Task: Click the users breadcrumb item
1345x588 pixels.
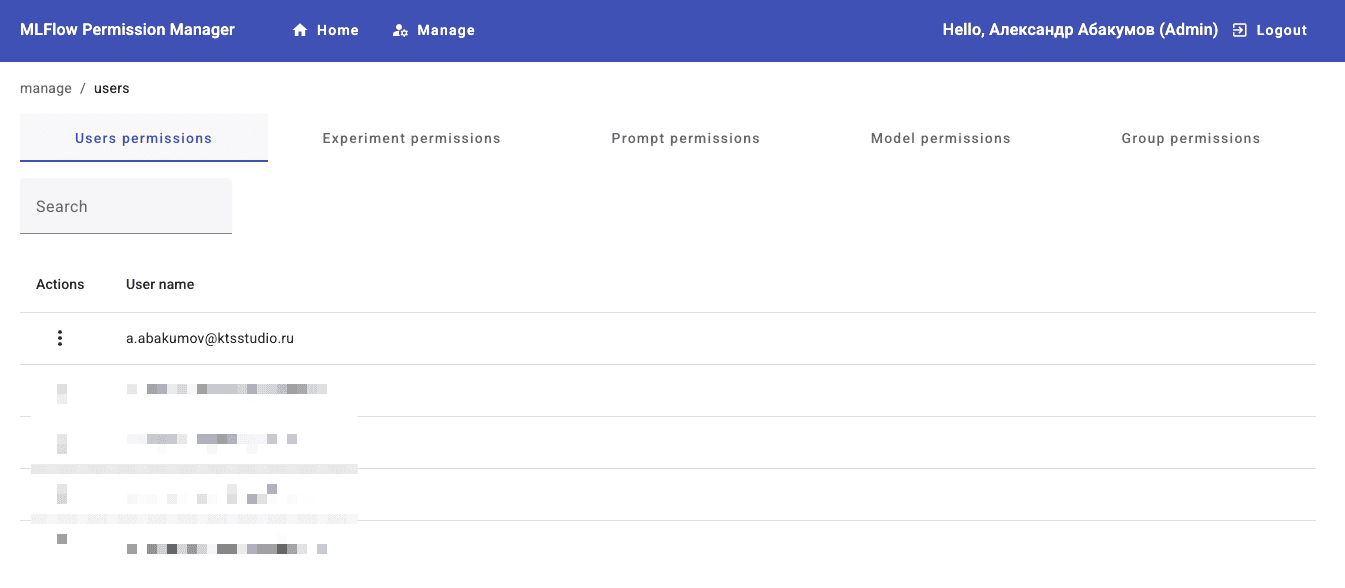Action: tap(111, 88)
